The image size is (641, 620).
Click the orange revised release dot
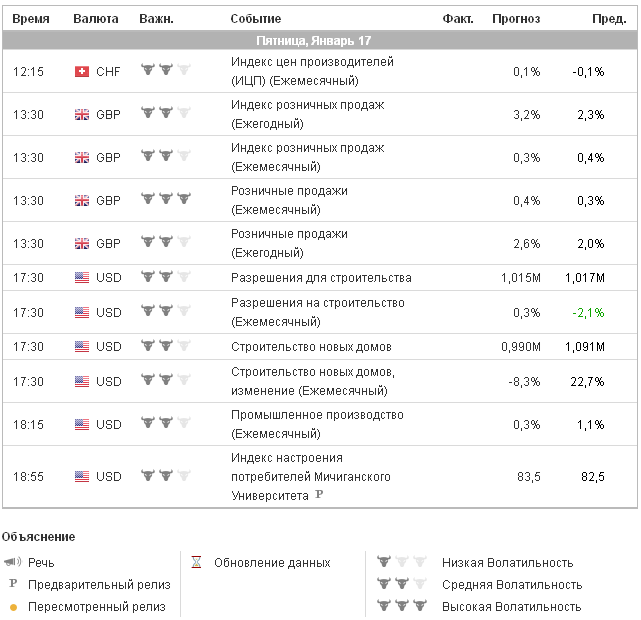pyautogui.click(x=13, y=607)
